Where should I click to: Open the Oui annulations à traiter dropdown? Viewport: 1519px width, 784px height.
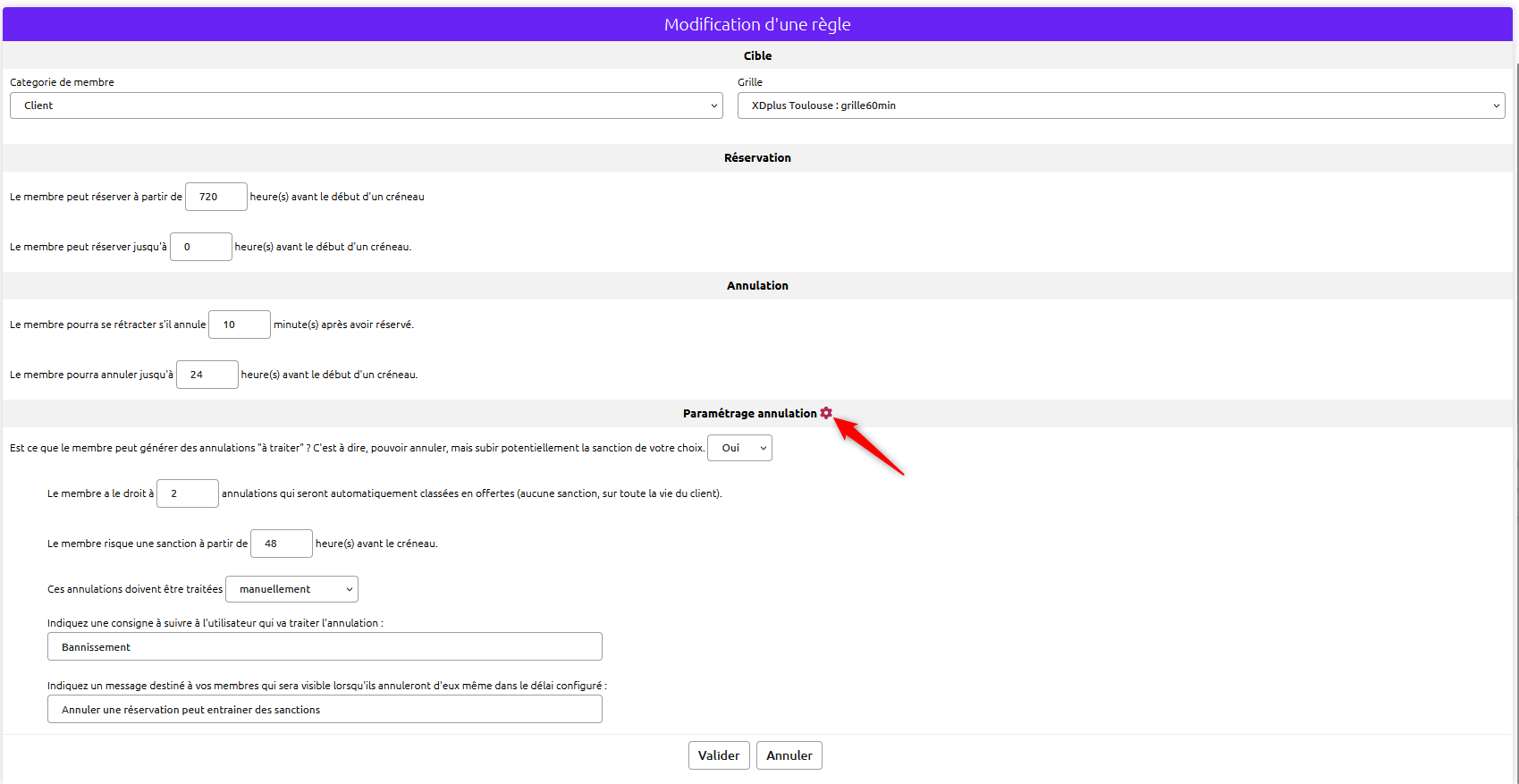[739, 448]
